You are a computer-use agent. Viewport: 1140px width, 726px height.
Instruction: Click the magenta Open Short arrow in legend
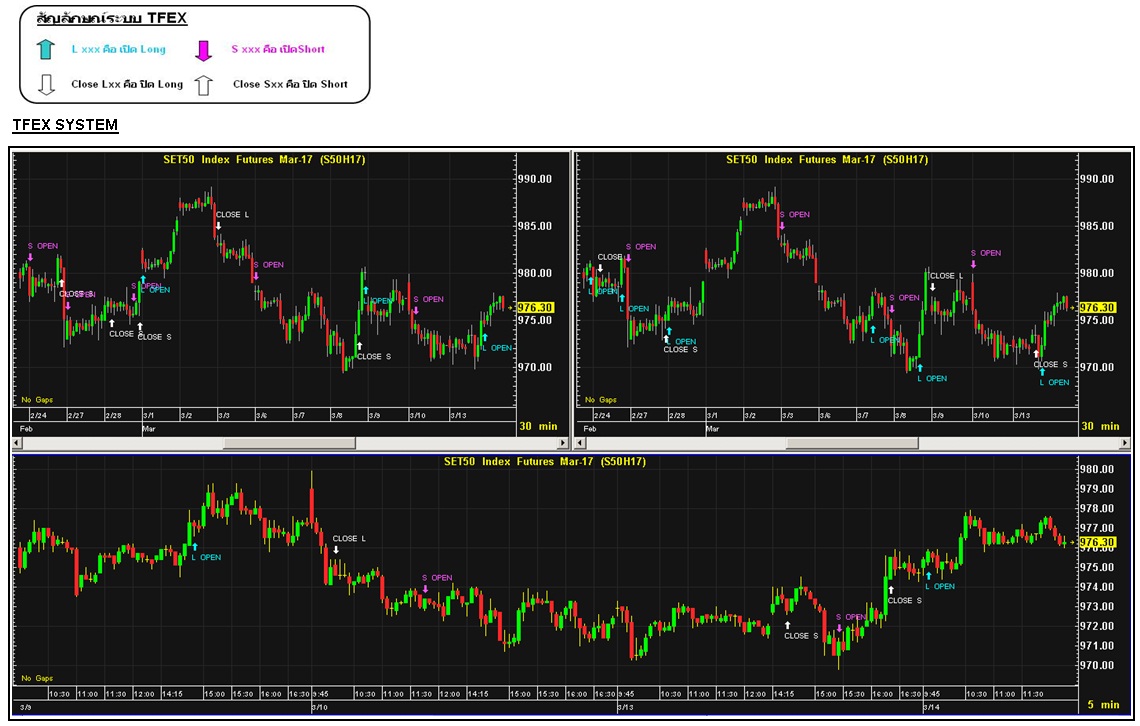tap(204, 51)
